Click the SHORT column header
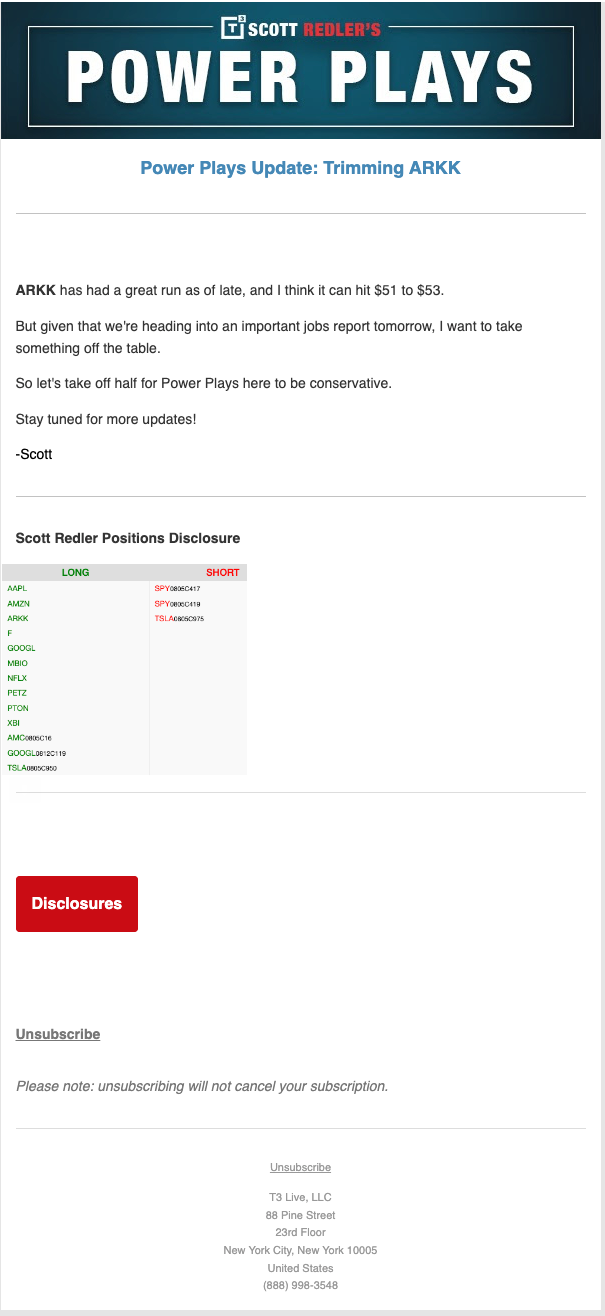This screenshot has height=1316, width=605. pos(222,573)
